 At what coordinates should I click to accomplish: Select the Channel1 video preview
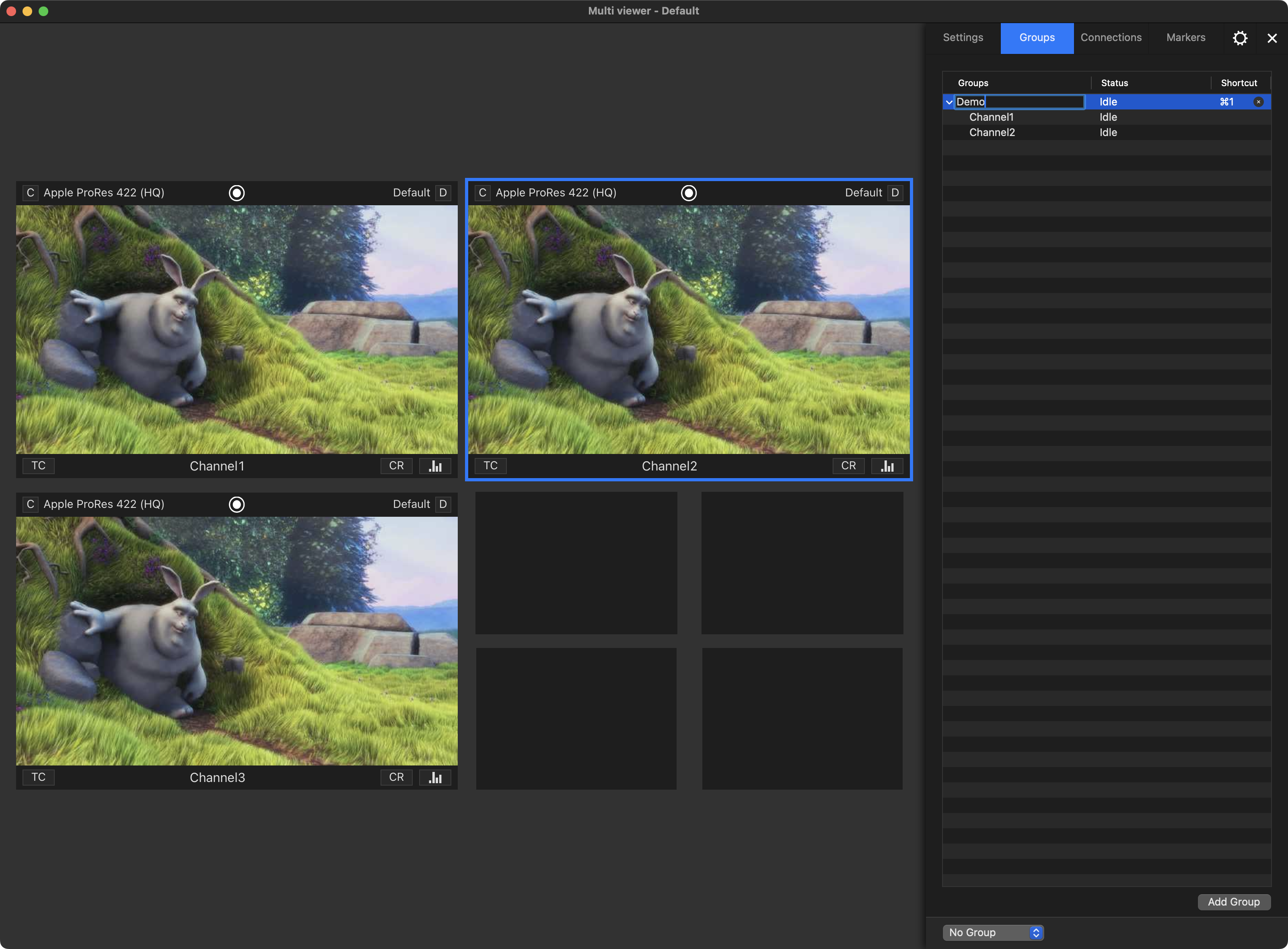coord(237,330)
